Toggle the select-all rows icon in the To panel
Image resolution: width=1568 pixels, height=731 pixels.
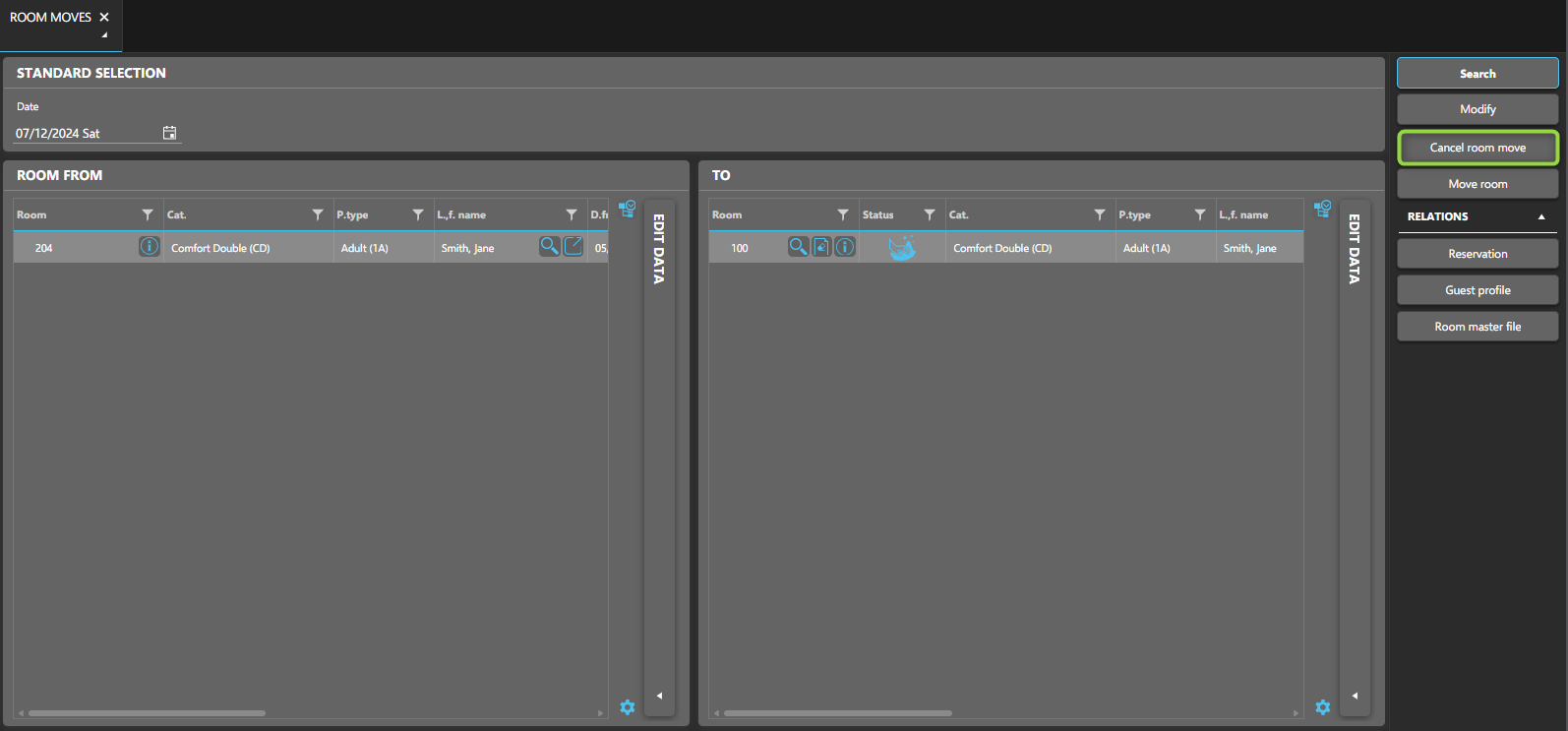tap(1322, 209)
